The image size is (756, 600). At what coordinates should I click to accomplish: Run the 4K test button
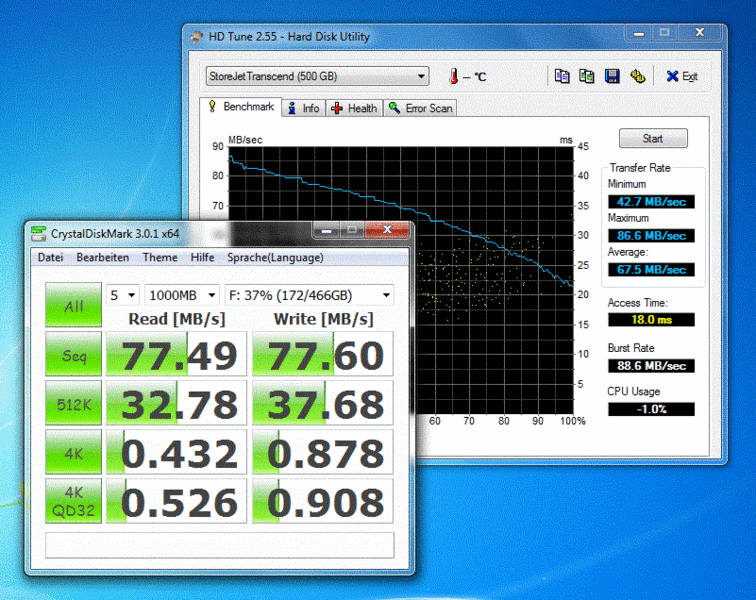[73, 452]
